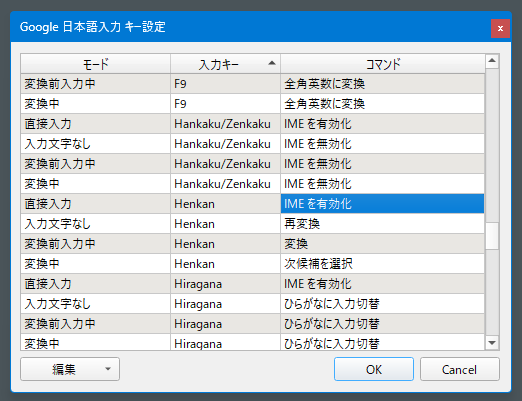Sort by the 入力キー column header
Screen dimensions: 522x401
pos(225,64)
